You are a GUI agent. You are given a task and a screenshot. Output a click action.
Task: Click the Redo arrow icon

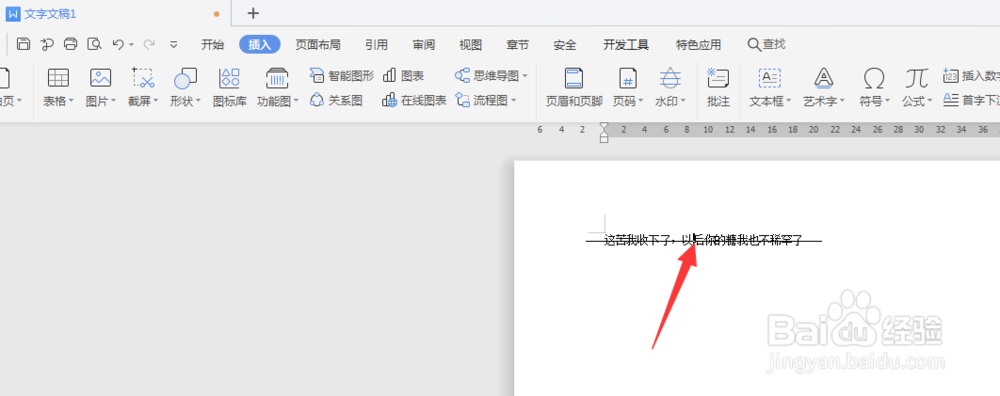point(149,44)
